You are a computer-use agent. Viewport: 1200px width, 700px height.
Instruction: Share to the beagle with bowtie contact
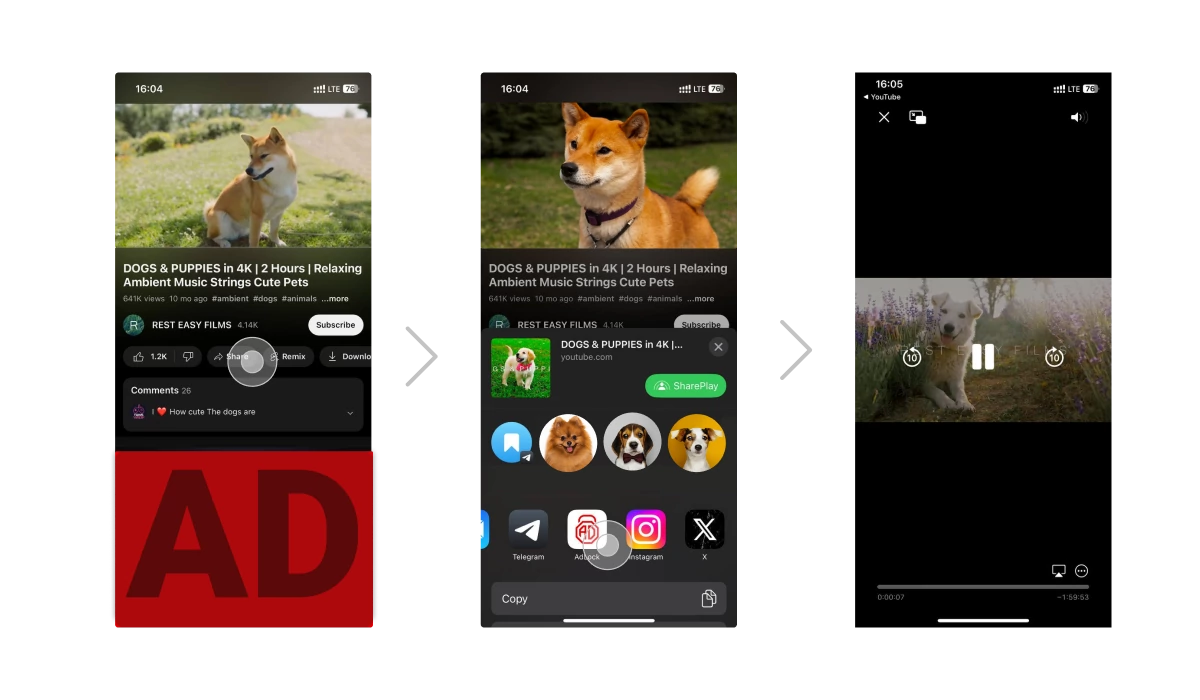click(x=633, y=442)
